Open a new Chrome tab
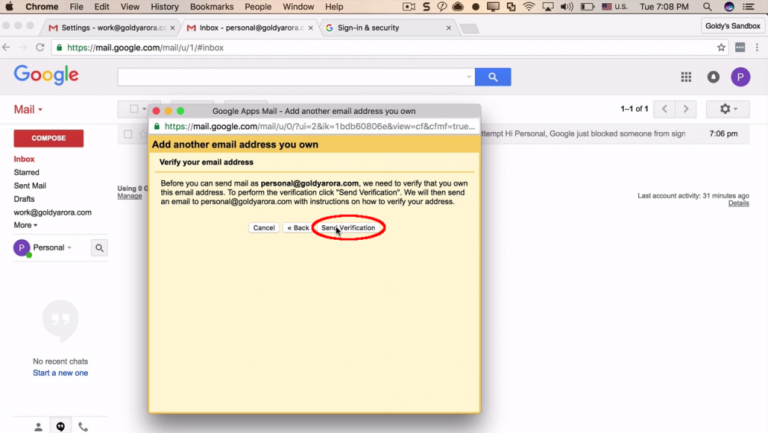This screenshot has width=768, height=433. tap(469, 28)
